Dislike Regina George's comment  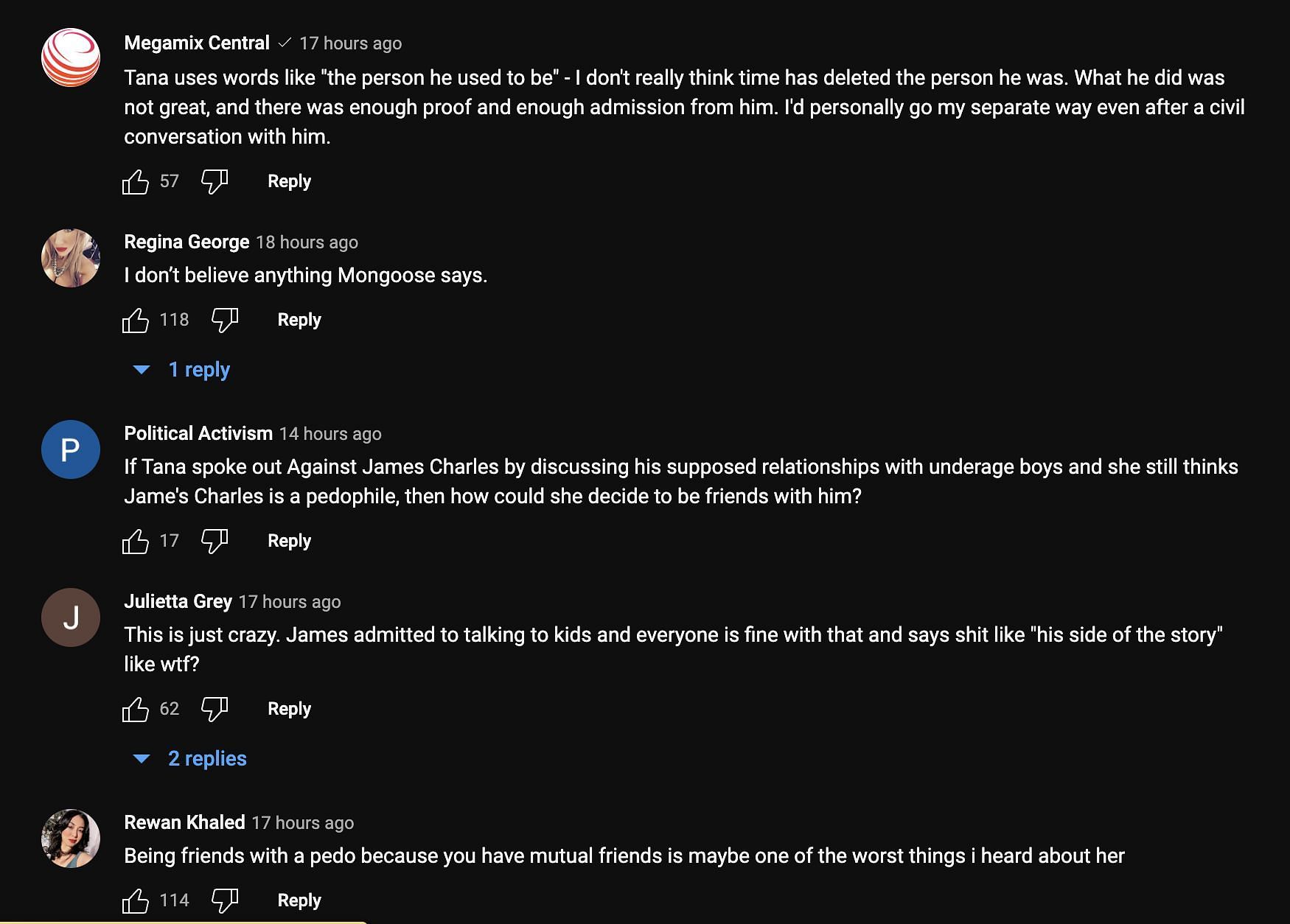tap(225, 320)
